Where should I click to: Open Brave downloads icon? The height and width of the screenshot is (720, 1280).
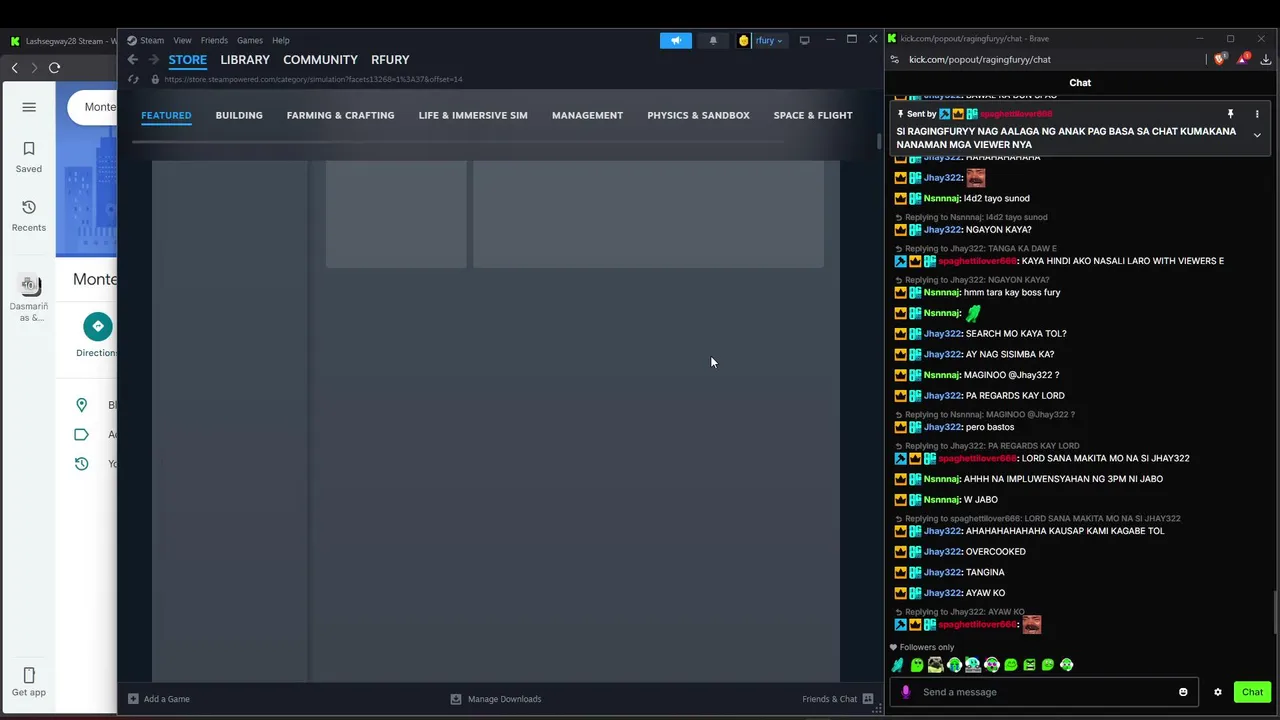1266,59
